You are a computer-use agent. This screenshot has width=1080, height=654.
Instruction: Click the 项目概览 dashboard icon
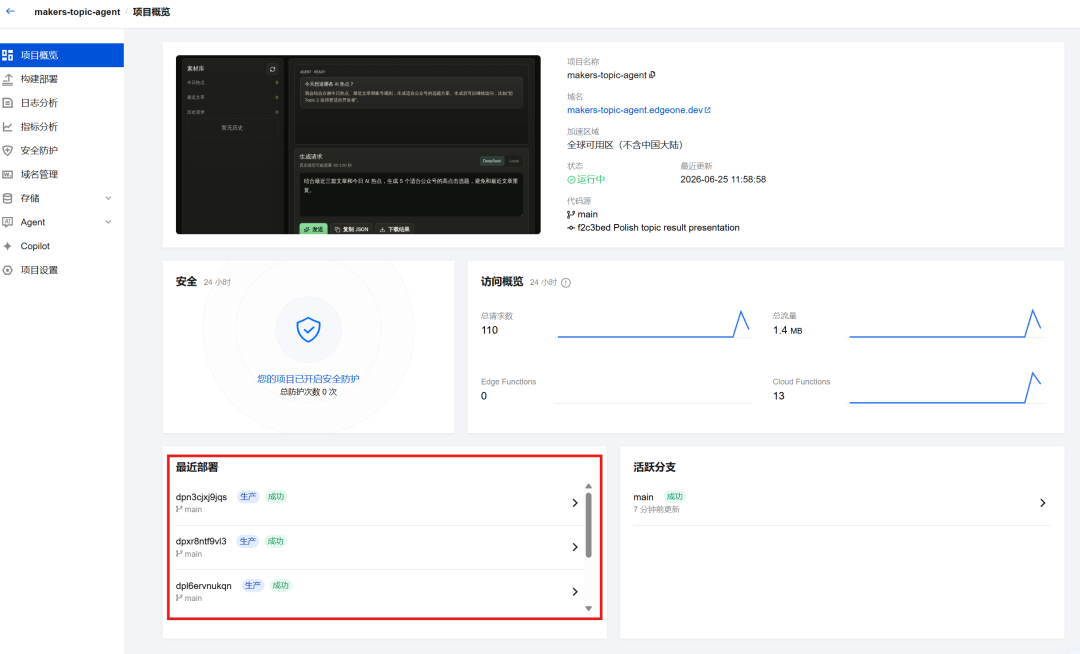8,55
